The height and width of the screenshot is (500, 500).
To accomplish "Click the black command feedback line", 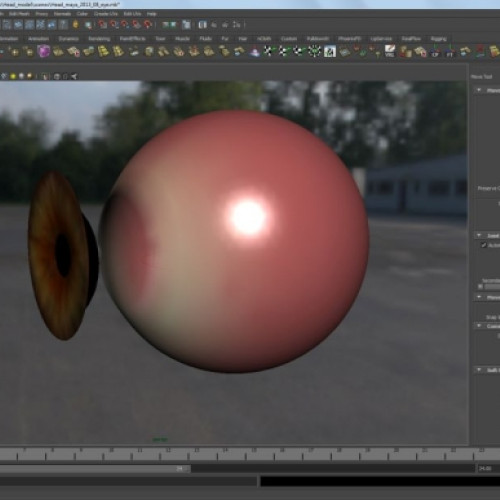I will 380,481.
